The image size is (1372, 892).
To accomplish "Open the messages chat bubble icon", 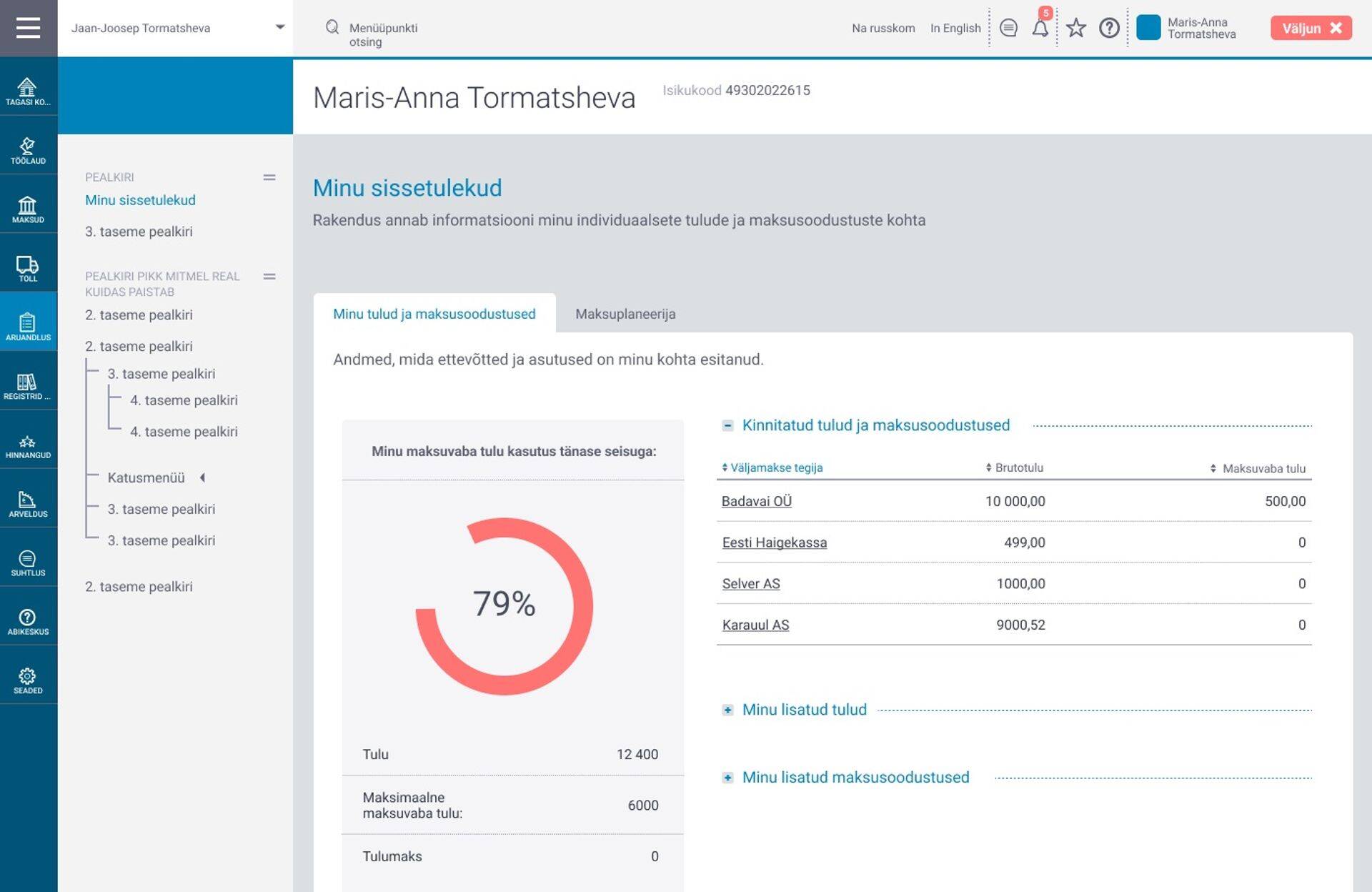I will [x=1008, y=29].
